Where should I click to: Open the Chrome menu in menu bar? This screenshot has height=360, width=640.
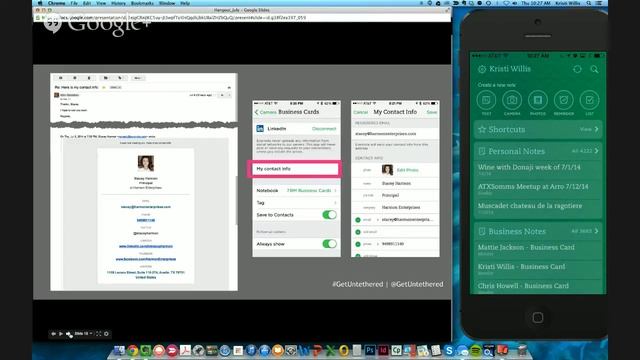pos(57,3)
